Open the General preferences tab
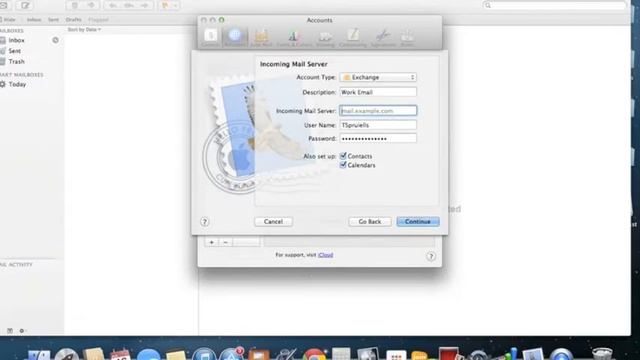 coord(211,37)
